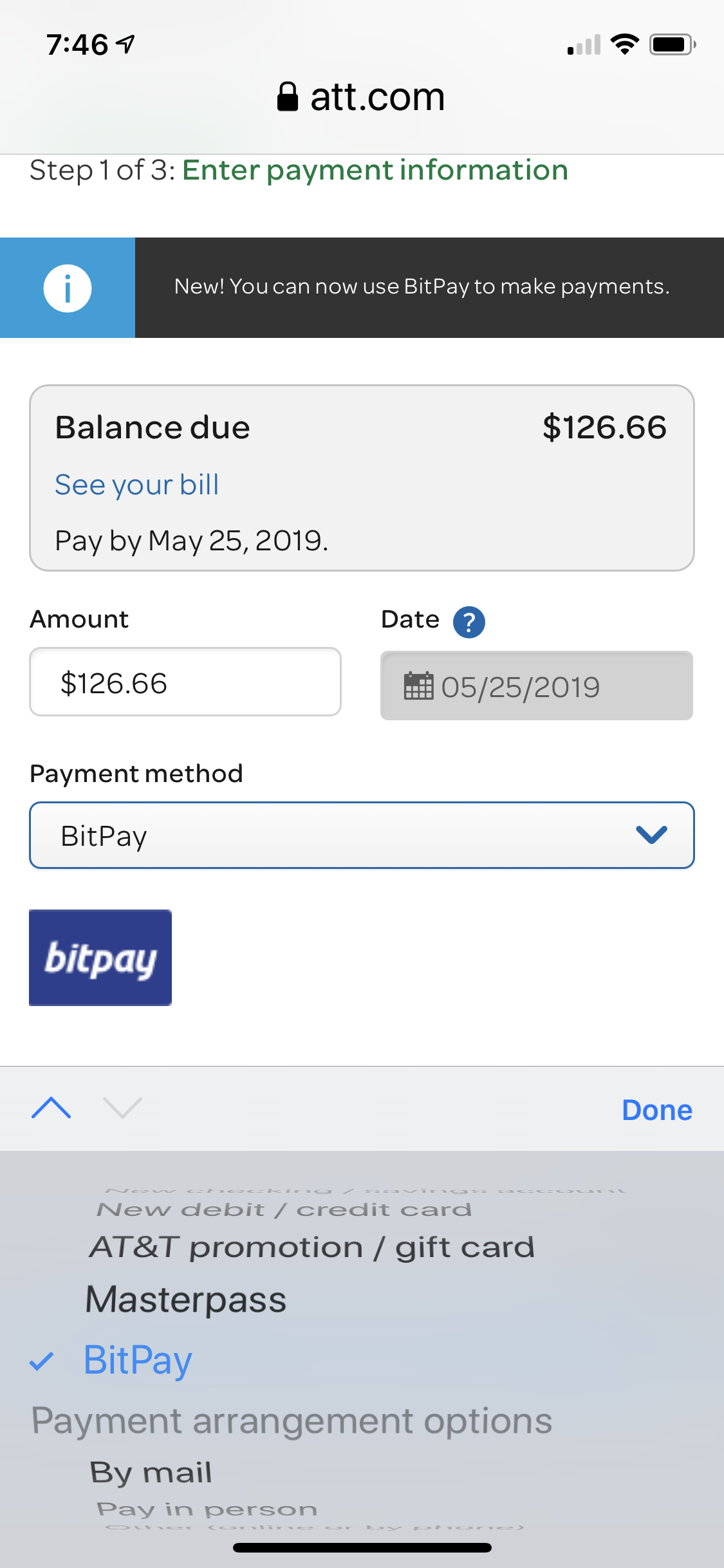The image size is (724, 1568).
Task: Go to next field with down arrow
Action: coord(122,1108)
